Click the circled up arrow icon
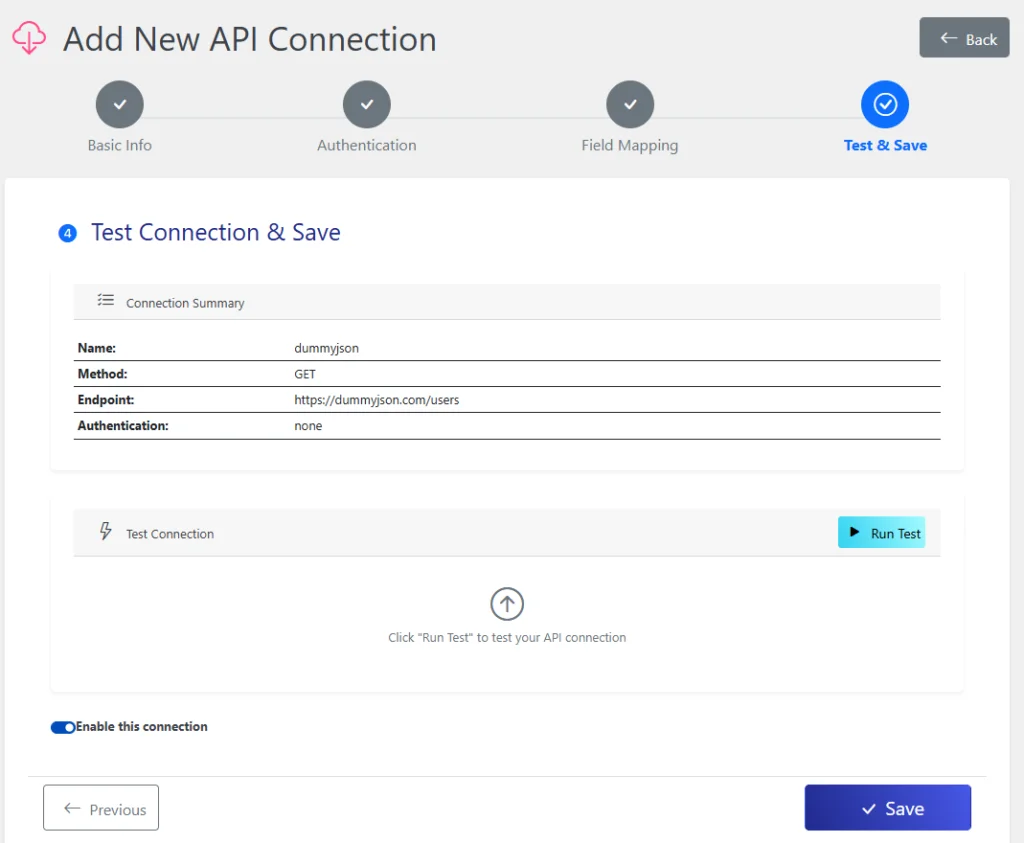 pos(507,604)
